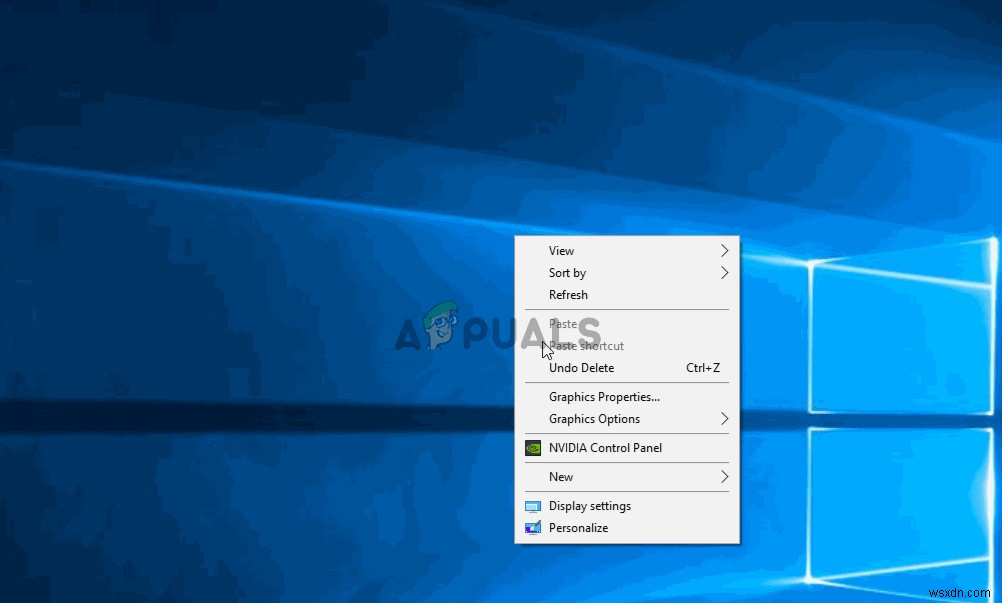Open the Sort by menu entry
Image resolution: width=1002 pixels, height=603 pixels.
pyautogui.click(x=567, y=272)
